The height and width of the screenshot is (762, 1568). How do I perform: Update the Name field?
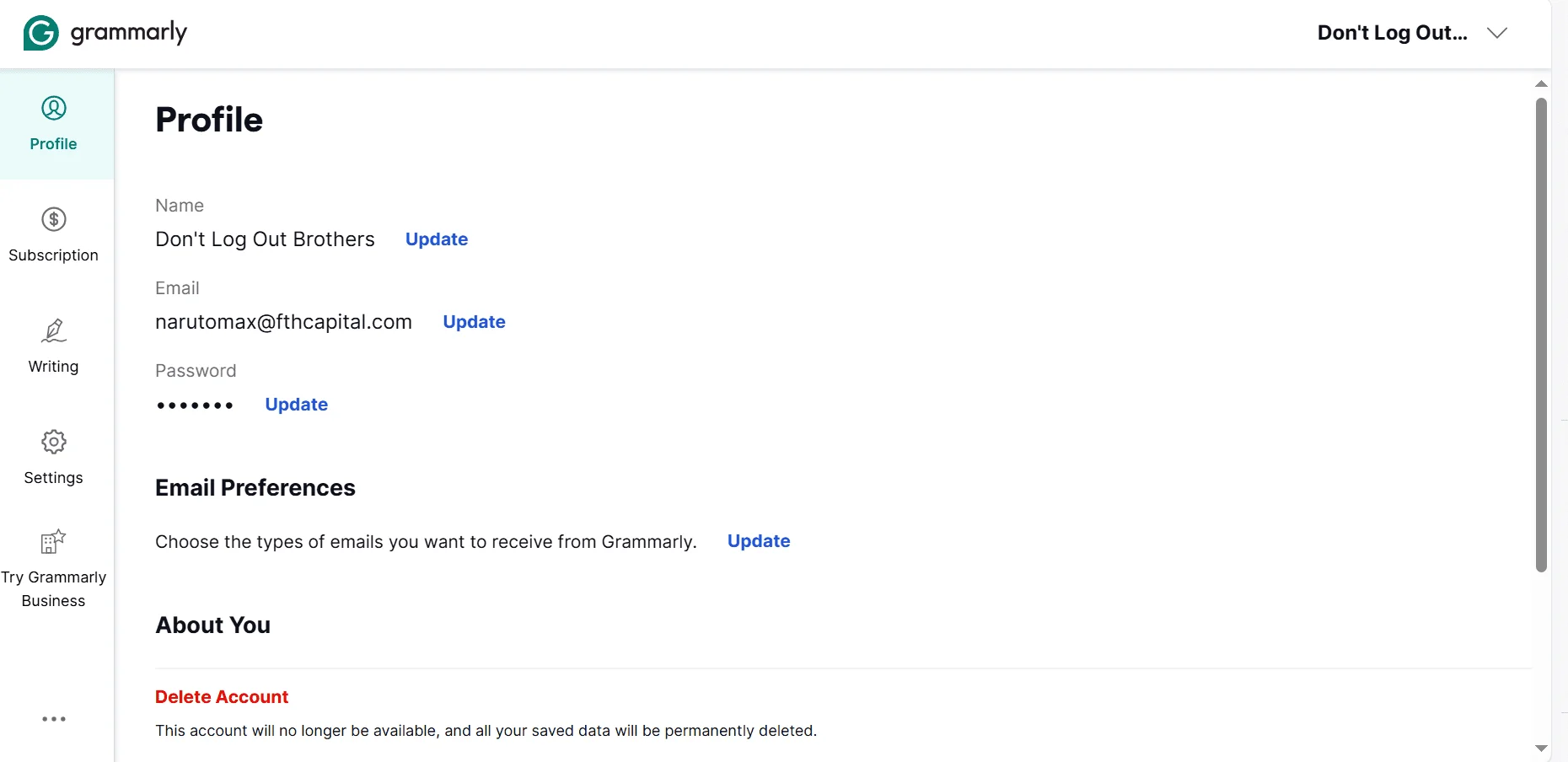click(437, 239)
